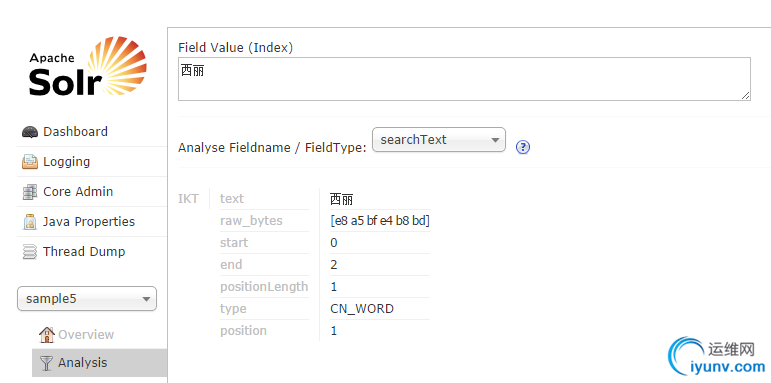The height and width of the screenshot is (383, 771).
Task: Click the textarea resize grip corner
Action: pyautogui.click(x=745, y=95)
